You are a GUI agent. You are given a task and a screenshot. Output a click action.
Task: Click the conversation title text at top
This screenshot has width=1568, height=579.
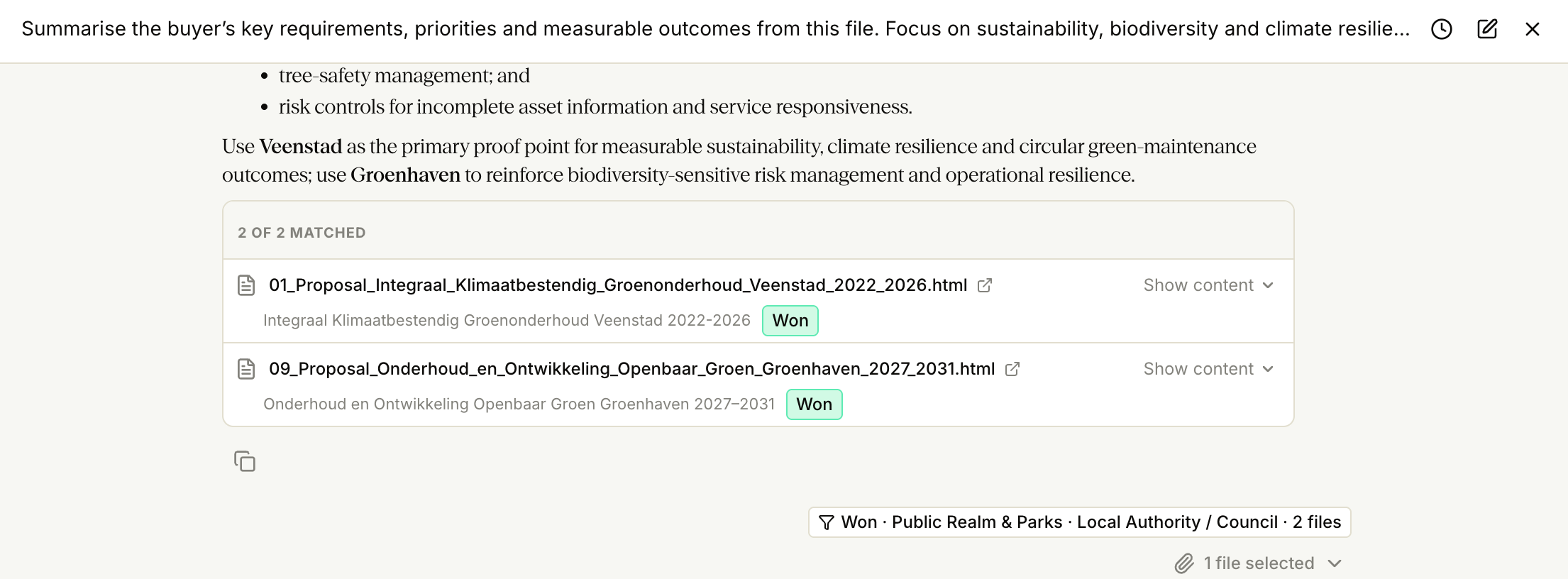tap(716, 29)
